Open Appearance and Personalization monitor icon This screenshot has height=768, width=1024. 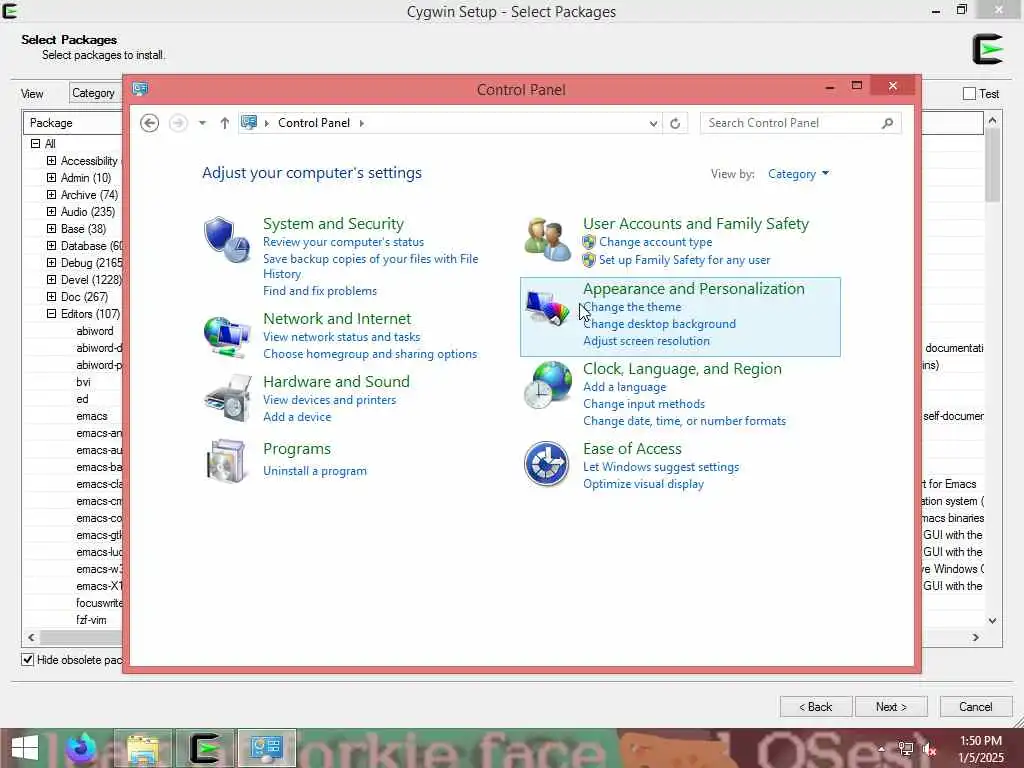tap(547, 307)
